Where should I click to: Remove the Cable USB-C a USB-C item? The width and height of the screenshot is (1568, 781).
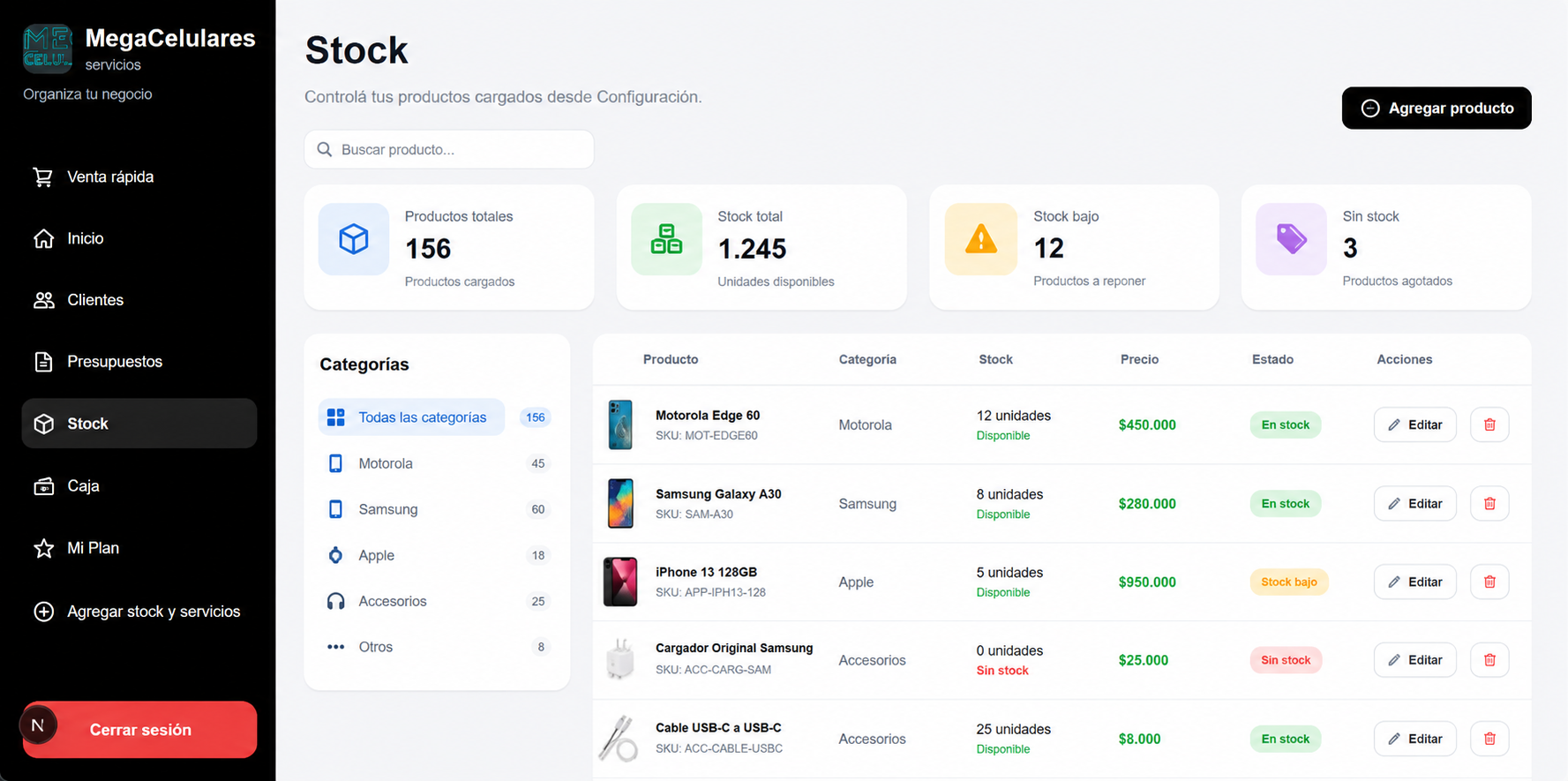(x=1489, y=739)
